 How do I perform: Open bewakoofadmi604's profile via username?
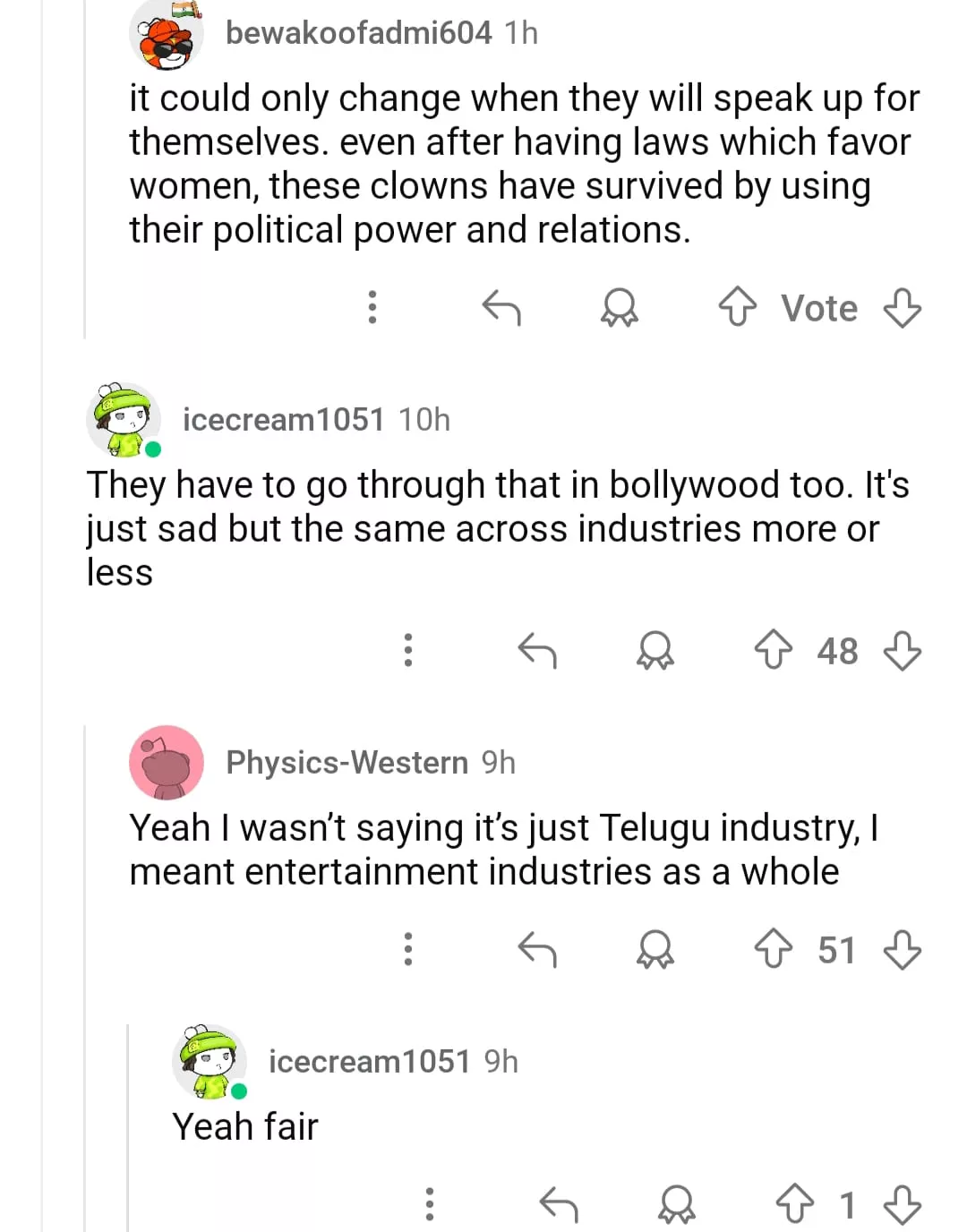click(358, 33)
